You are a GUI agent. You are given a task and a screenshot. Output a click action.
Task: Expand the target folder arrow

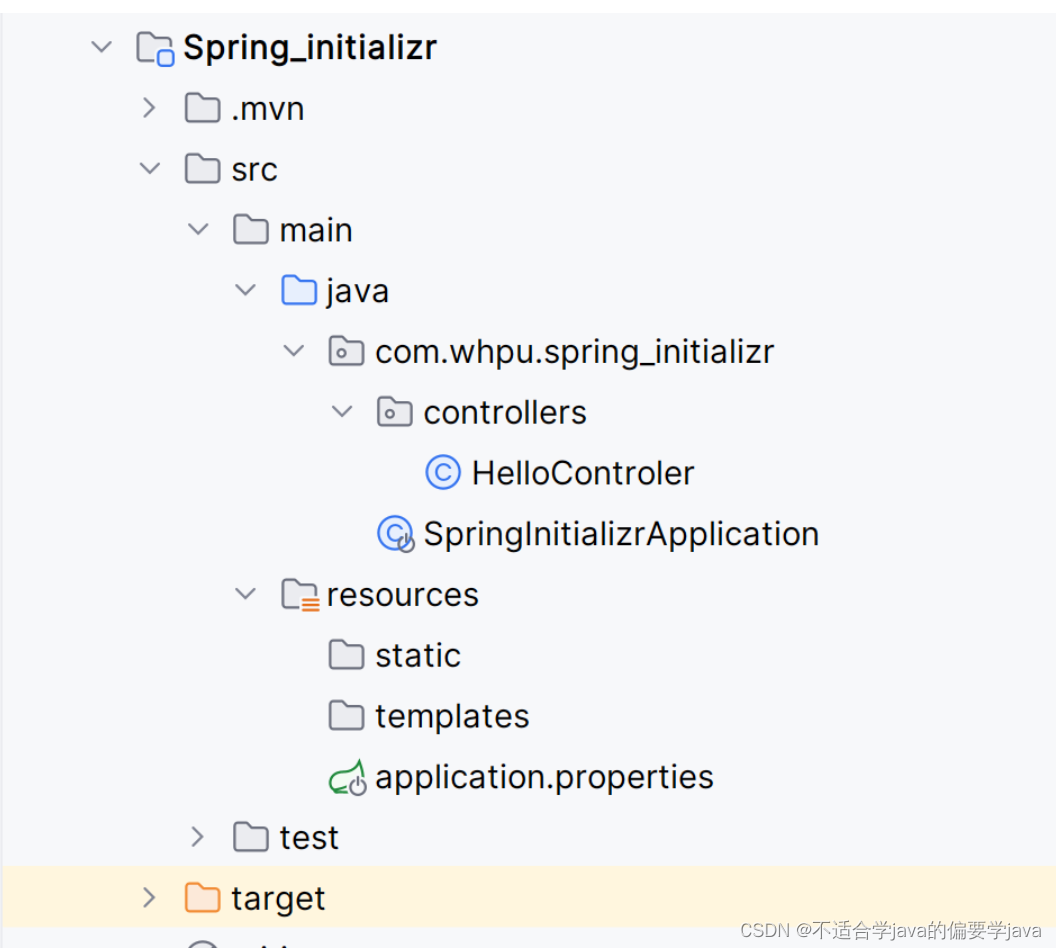click(150, 897)
